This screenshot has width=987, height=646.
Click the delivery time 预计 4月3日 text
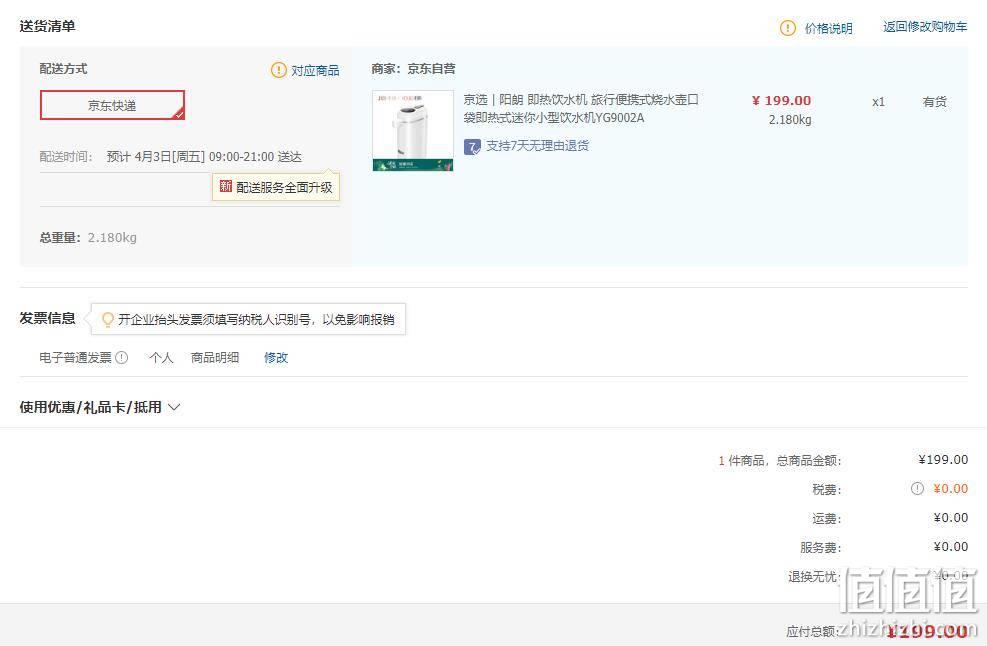coord(204,157)
